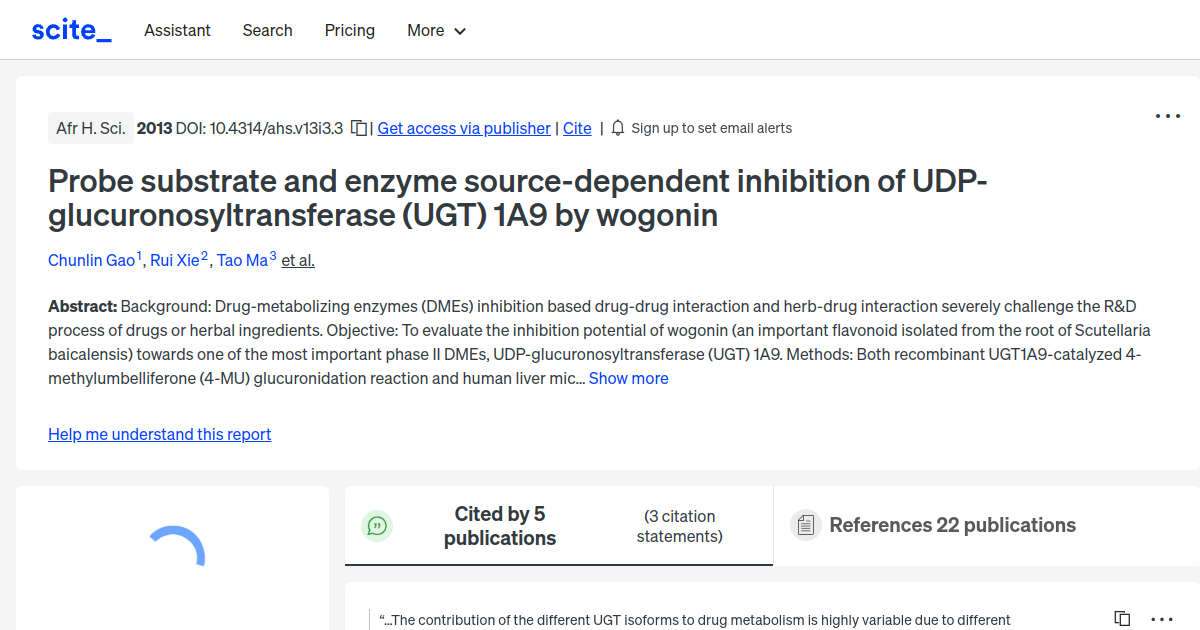
Task: Open the Assistant menu item
Action: pos(177,30)
